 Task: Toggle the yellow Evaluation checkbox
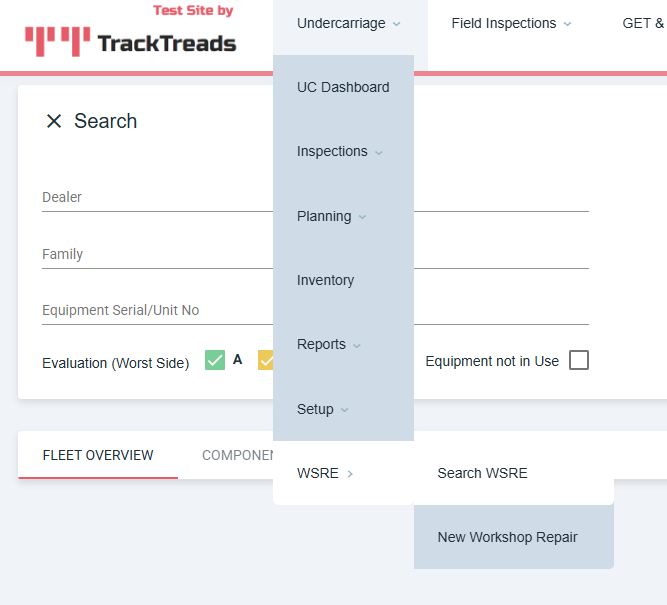[266, 360]
